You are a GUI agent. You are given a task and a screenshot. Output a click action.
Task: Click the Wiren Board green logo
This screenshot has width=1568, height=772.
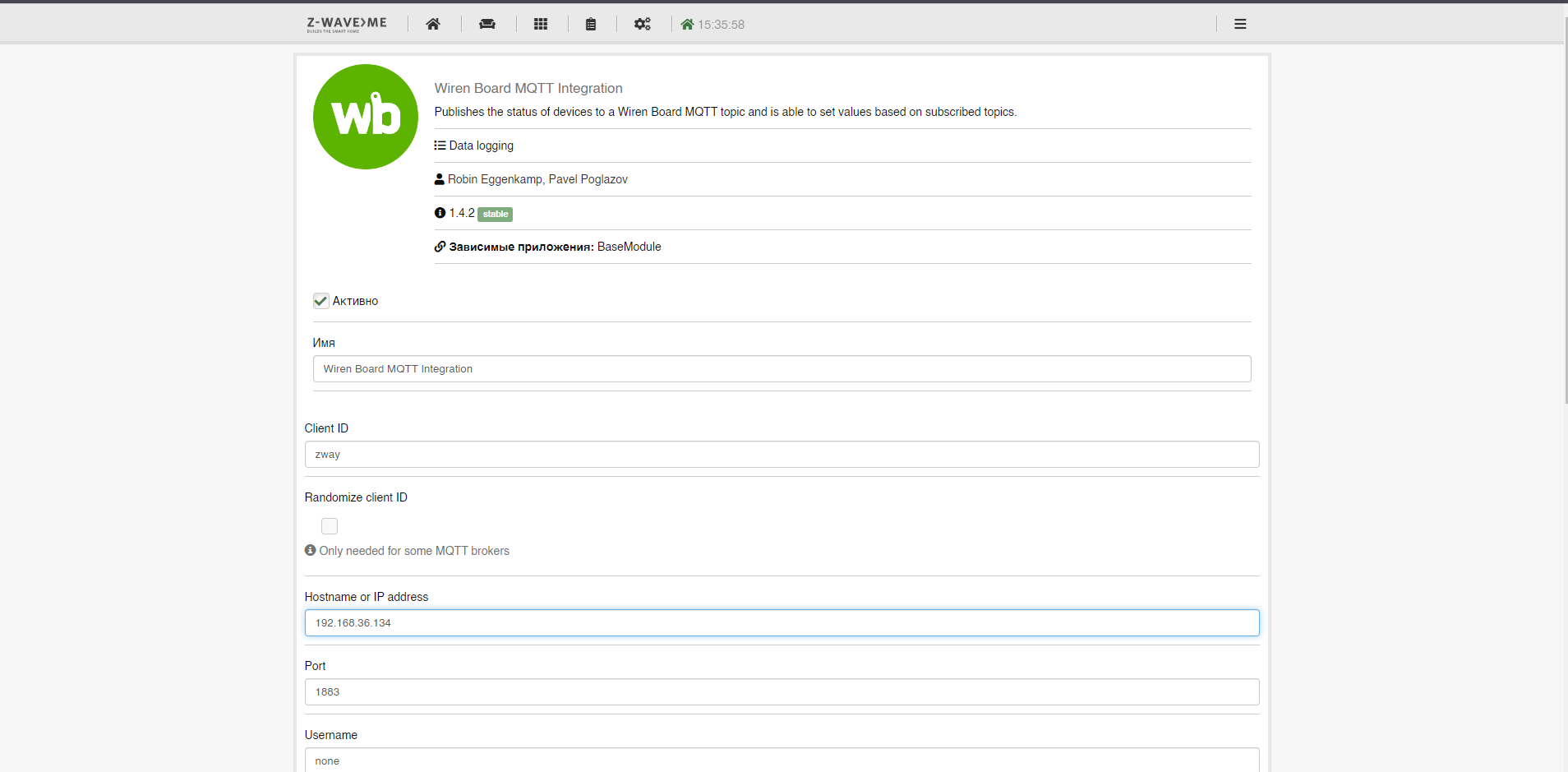tap(366, 117)
